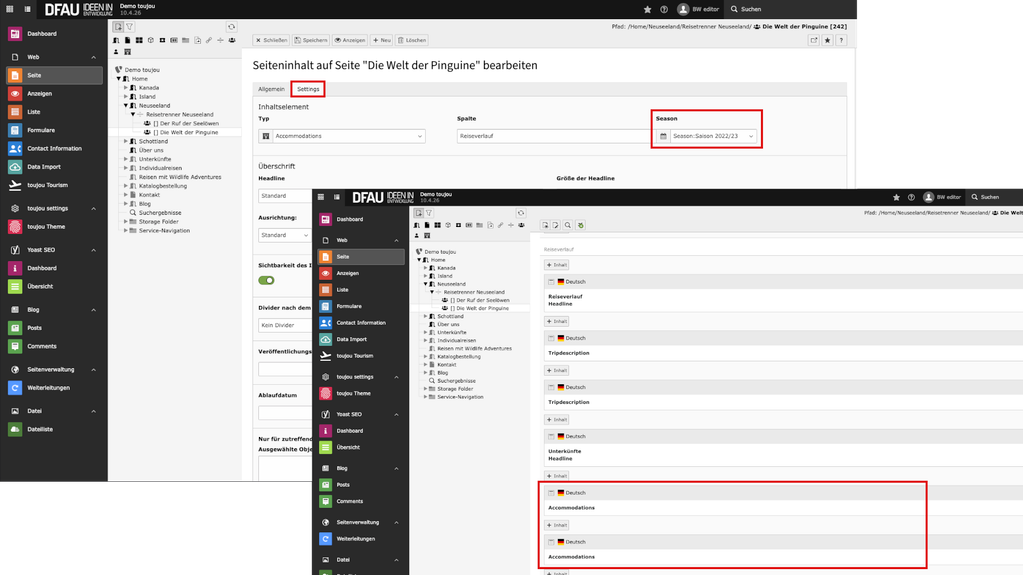
Task: Click help question mark below the breadcrumb path
Action: click(843, 40)
